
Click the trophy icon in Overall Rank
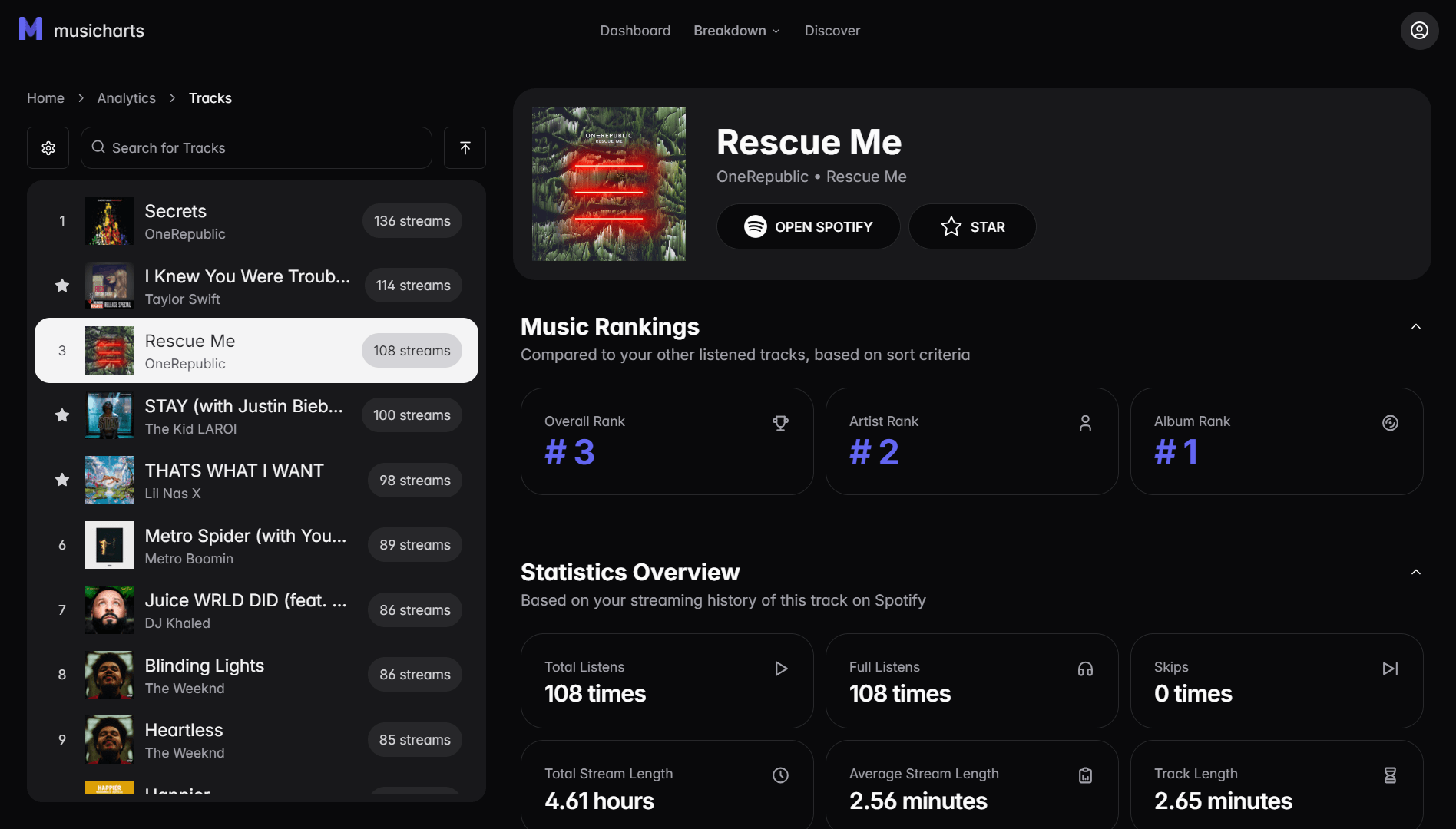(780, 423)
